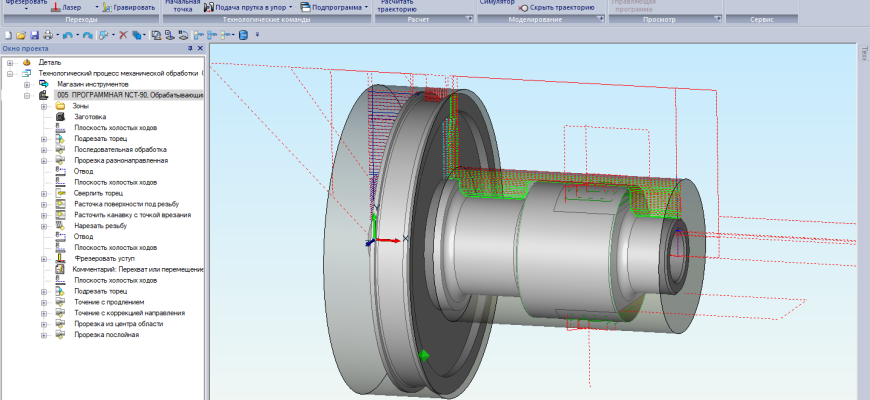The image size is (870, 400).
Task: Expand the Зоны folder node
Action: coord(44,106)
